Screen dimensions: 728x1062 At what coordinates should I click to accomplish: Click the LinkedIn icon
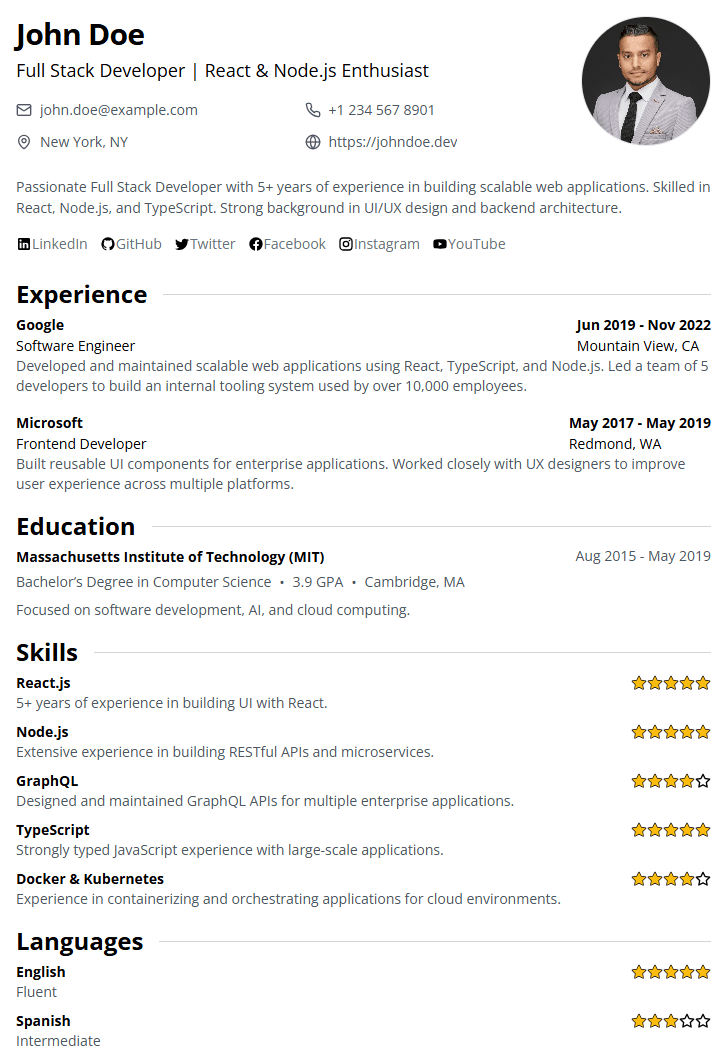click(24, 244)
